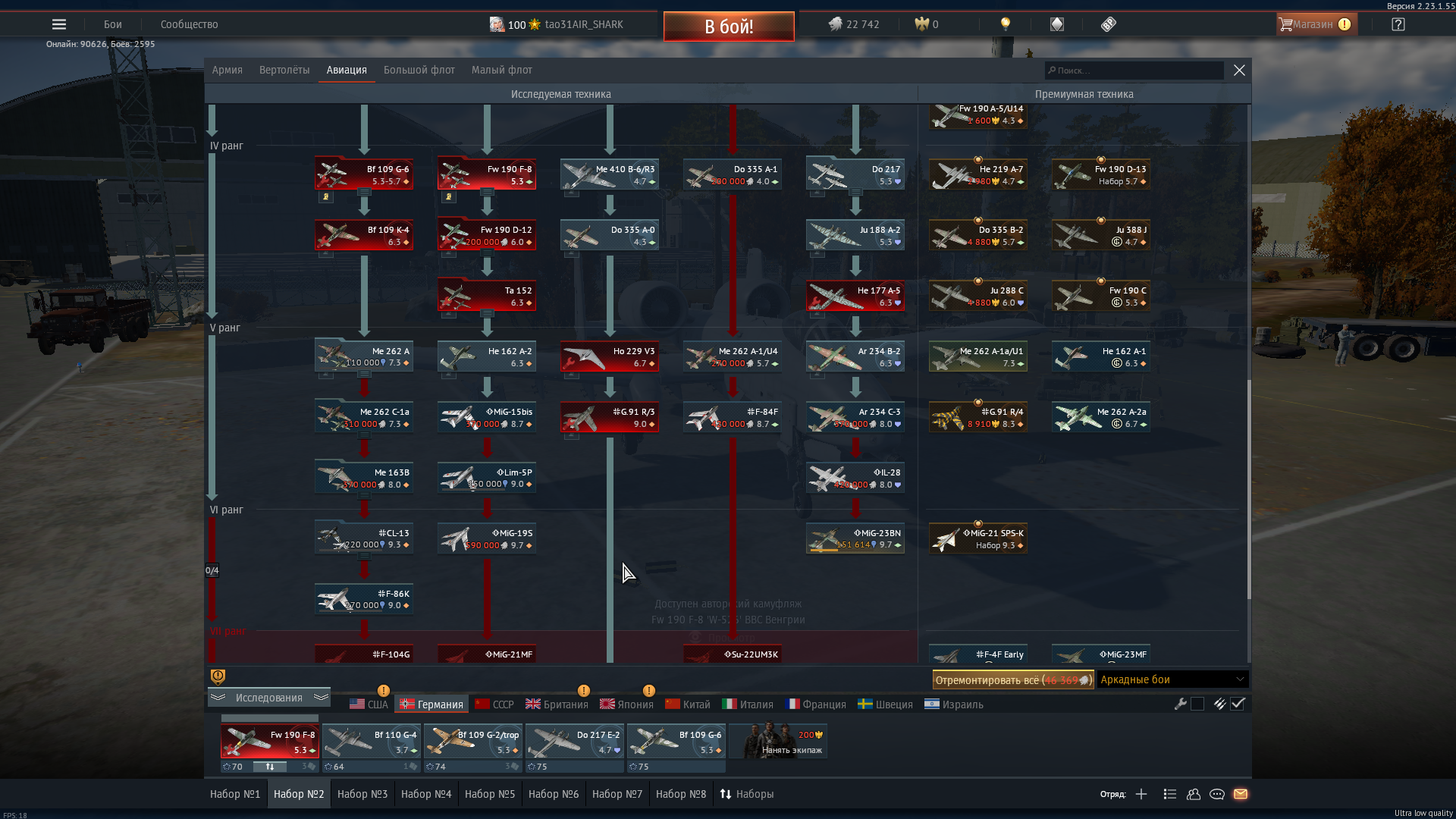Select the MiG-23BN aircraft
The width and height of the screenshot is (1456, 819).
855,538
